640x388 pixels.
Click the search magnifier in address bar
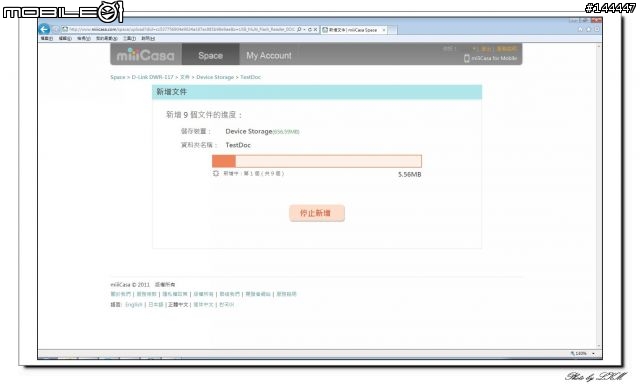point(299,29)
